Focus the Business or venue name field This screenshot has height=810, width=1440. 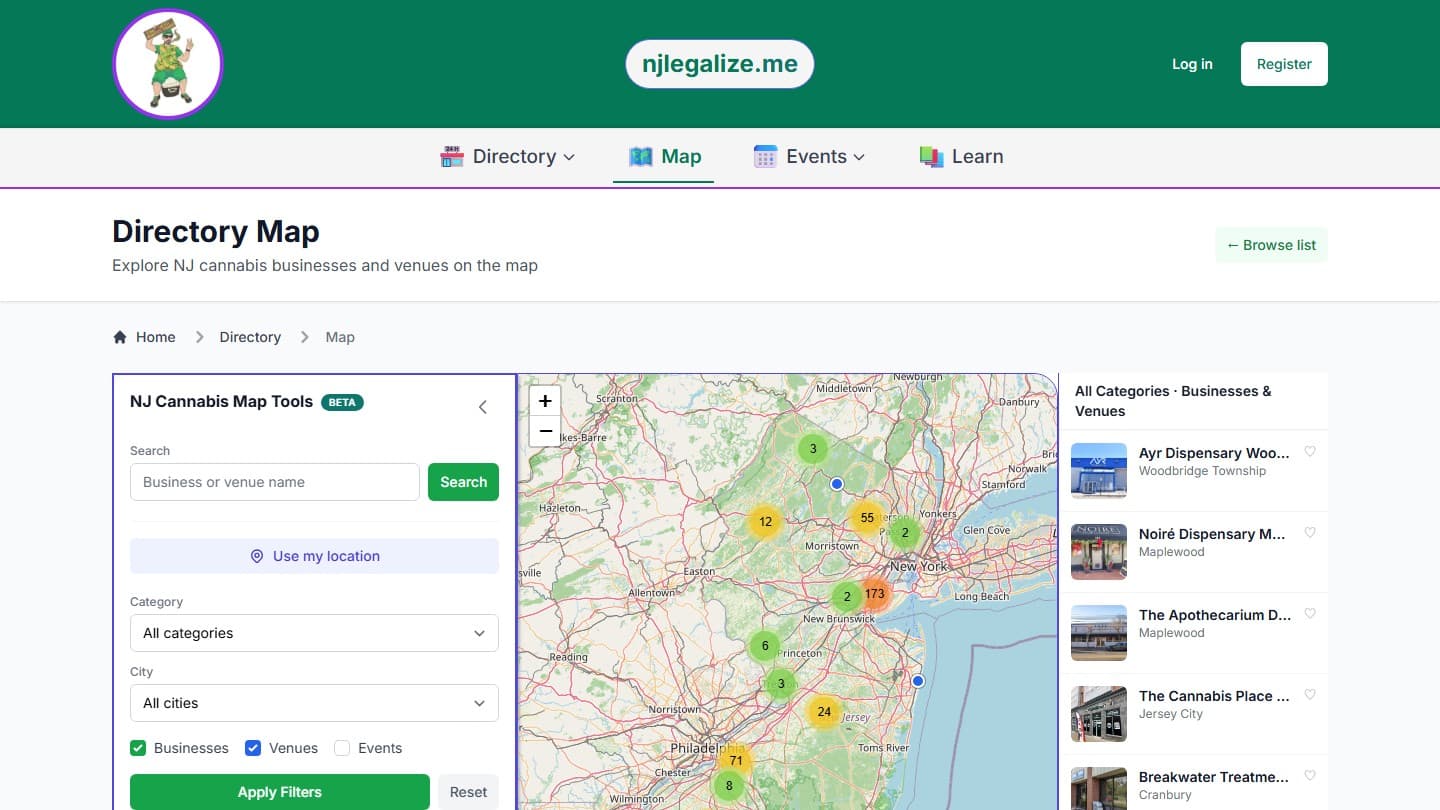tap(275, 482)
